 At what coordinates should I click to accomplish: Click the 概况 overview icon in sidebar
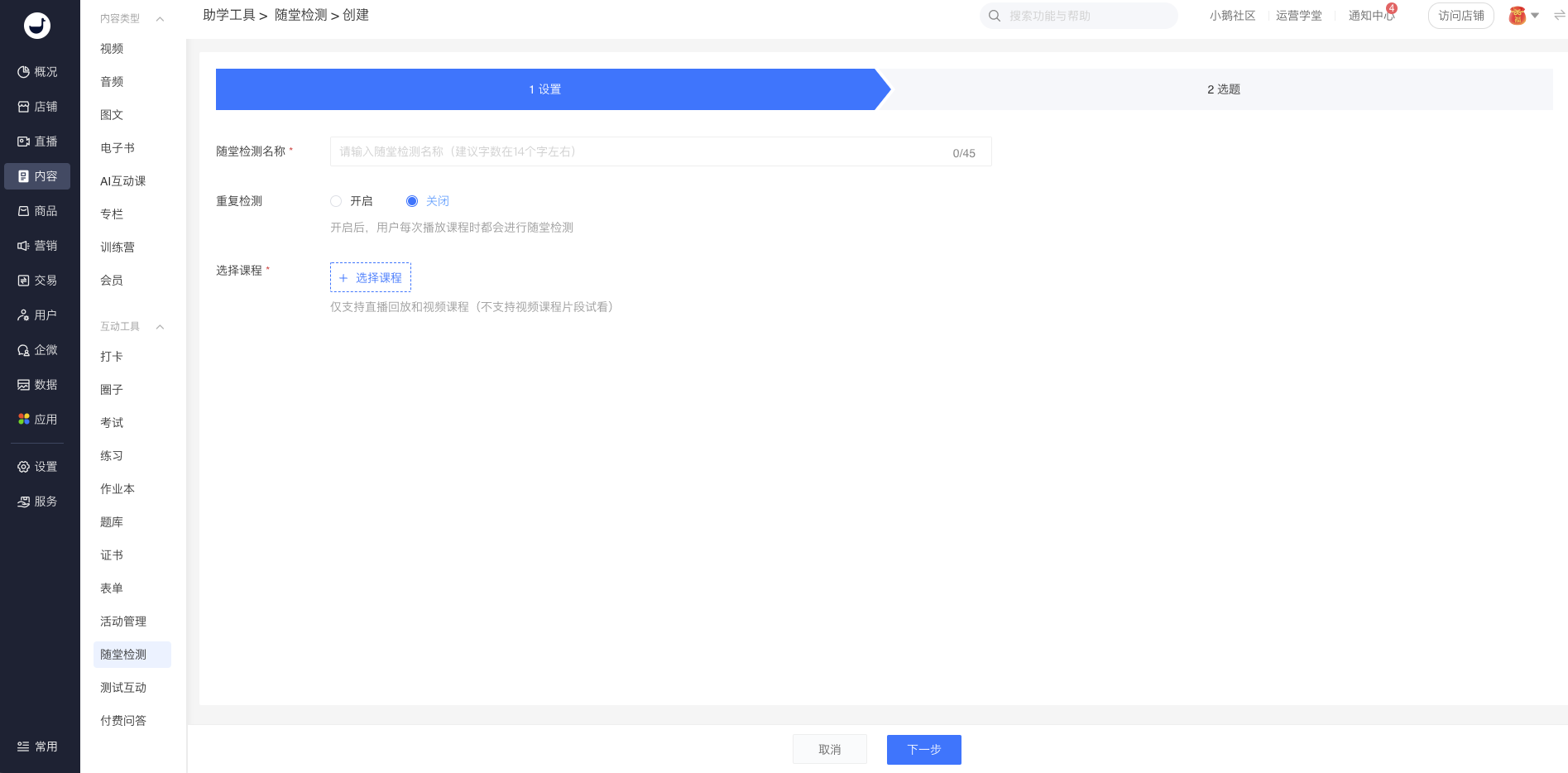coord(23,72)
